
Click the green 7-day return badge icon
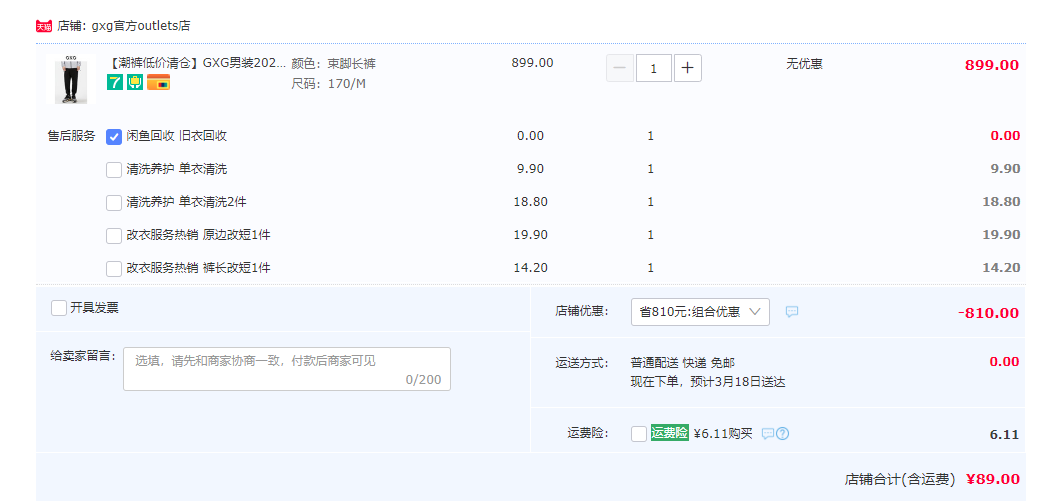(115, 82)
